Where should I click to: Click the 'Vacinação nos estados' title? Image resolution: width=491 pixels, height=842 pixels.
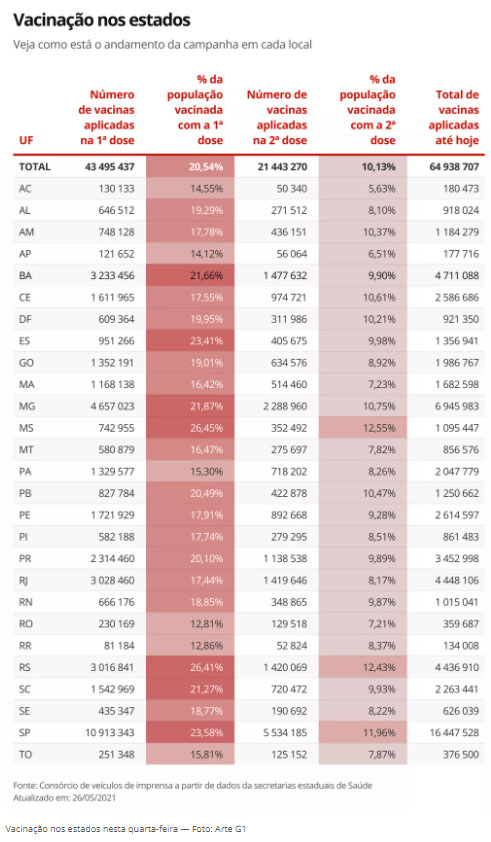[102, 20]
